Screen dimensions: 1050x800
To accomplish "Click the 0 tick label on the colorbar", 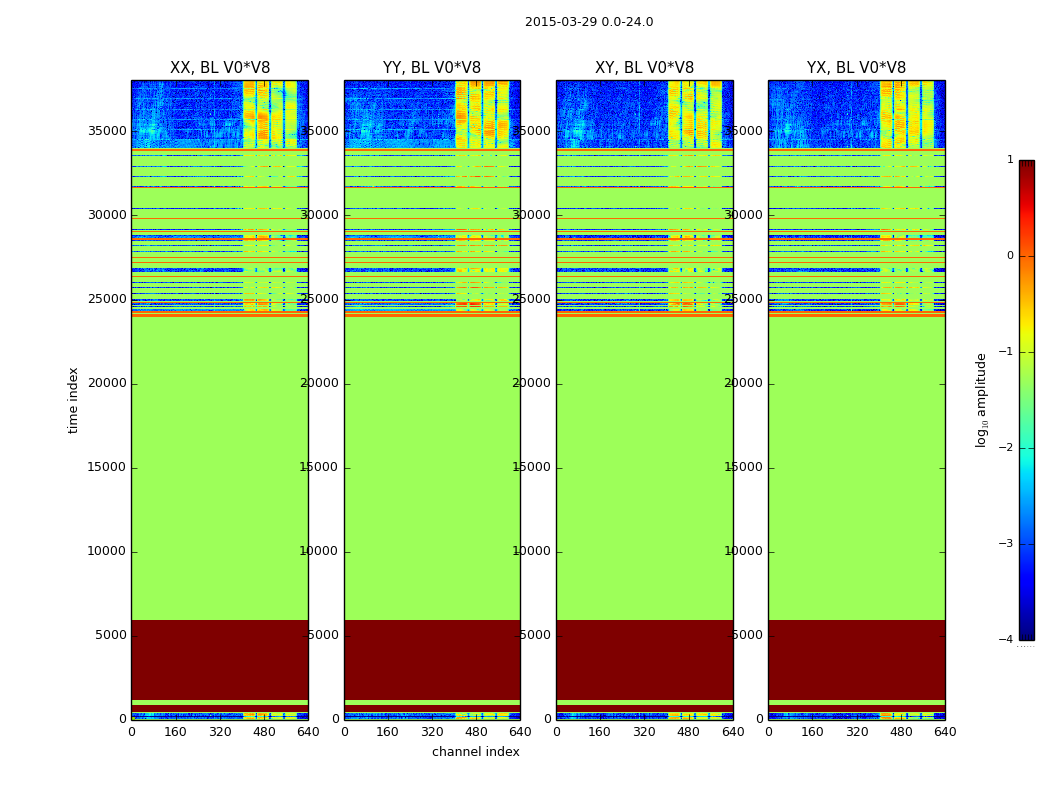I will coord(1010,256).
